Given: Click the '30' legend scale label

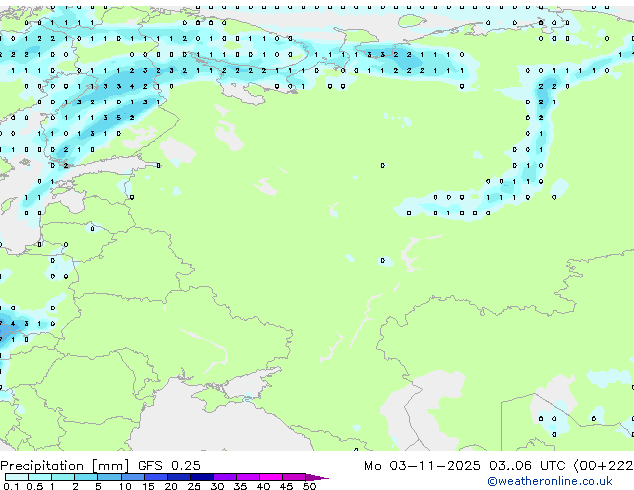Looking at the screenshot, I should coord(217,486).
